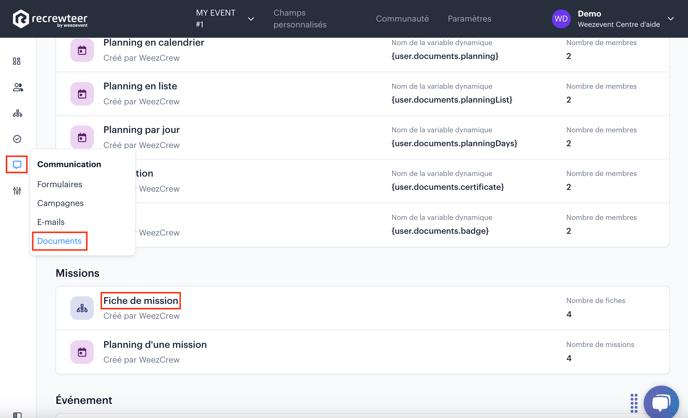Open Planning en liste document
This screenshot has width=688, height=418.
(x=140, y=86)
